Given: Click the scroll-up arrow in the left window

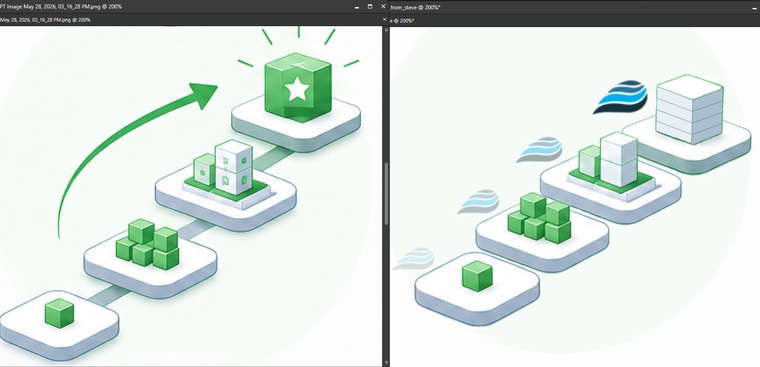Looking at the screenshot, I should pyautogui.click(x=386, y=30).
